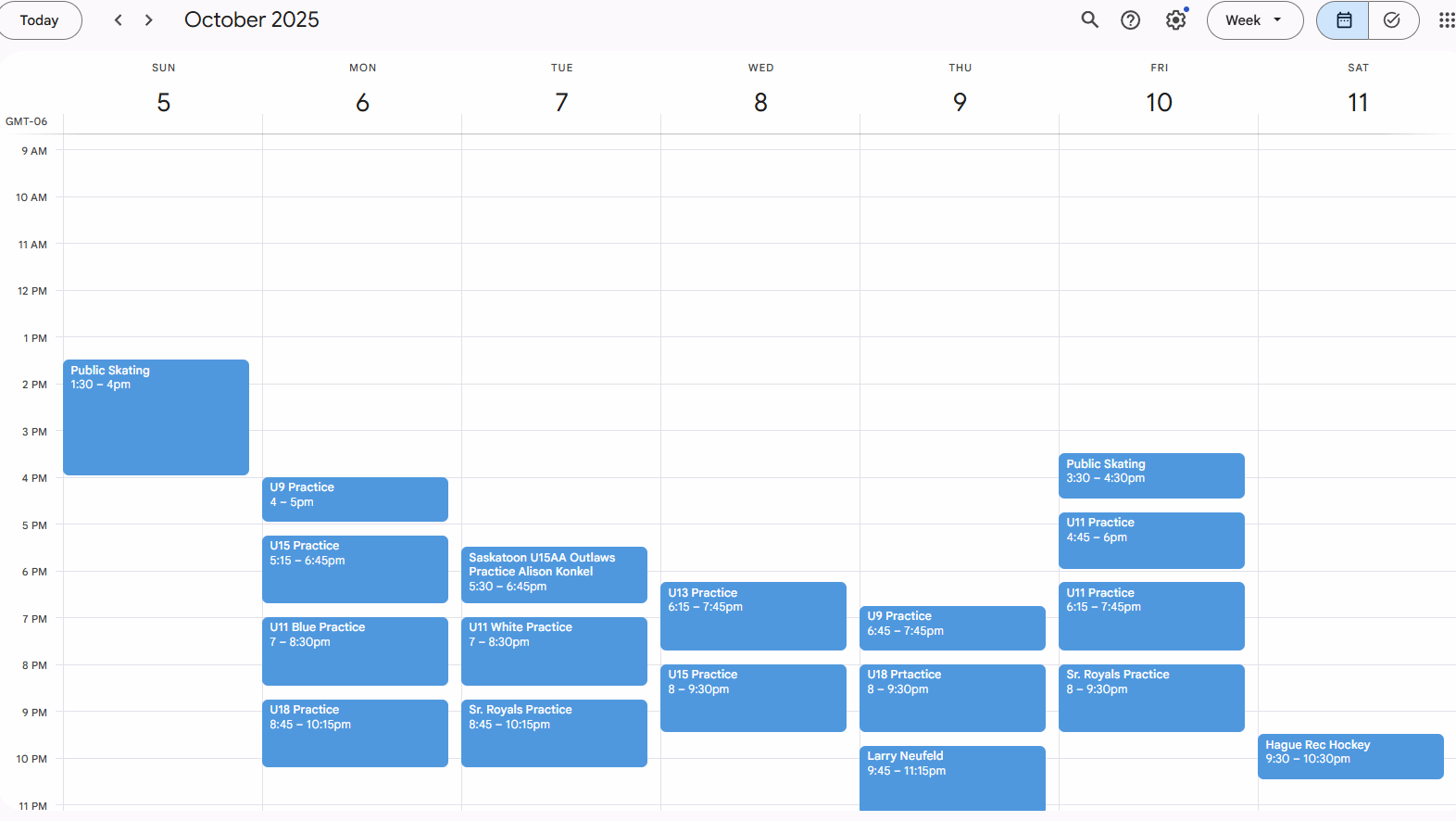Select Saturday 11 date header
The width and height of the screenshot is (1456, 821).
point(1357,102)
